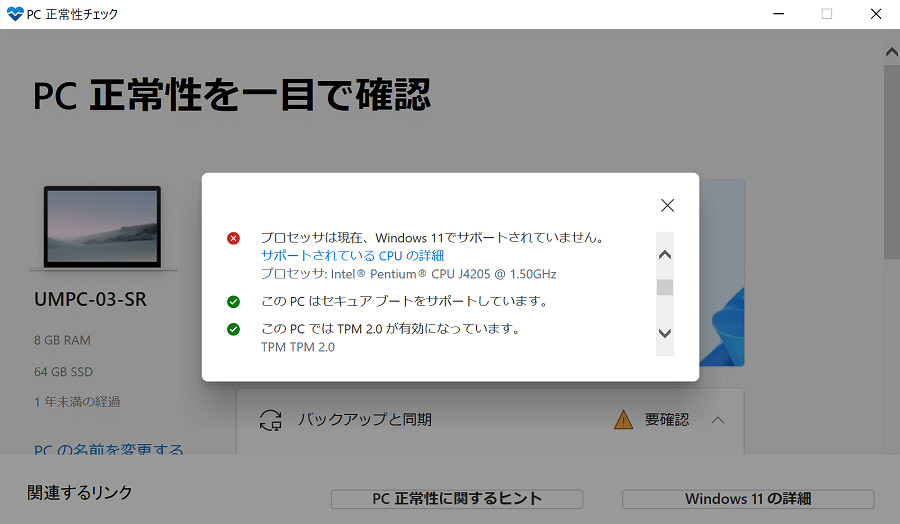Click the red error icon beside processor message
Viewport: 900px width, 524px height.
(233, 238)
